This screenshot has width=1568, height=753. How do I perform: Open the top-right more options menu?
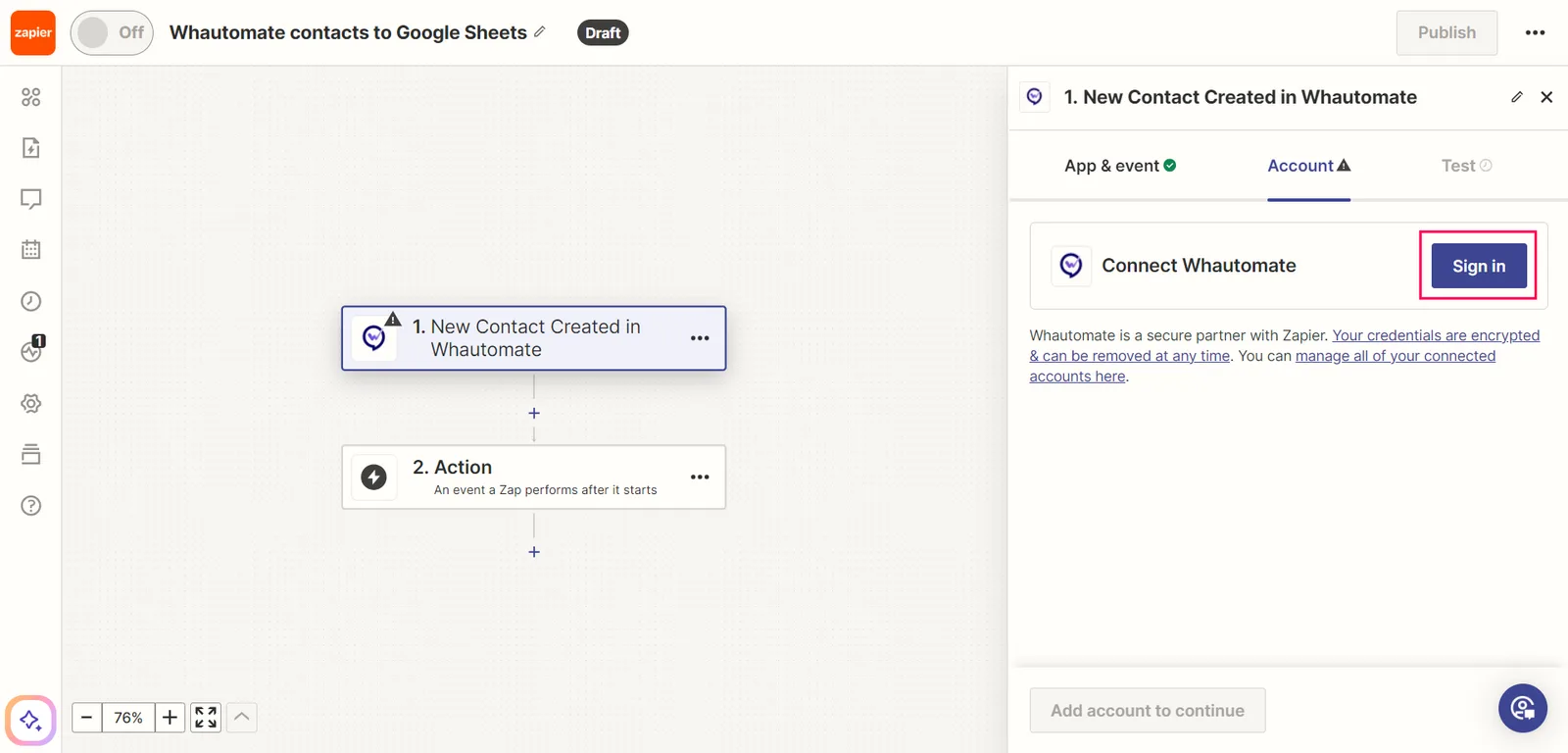(x=1535, y=32)
